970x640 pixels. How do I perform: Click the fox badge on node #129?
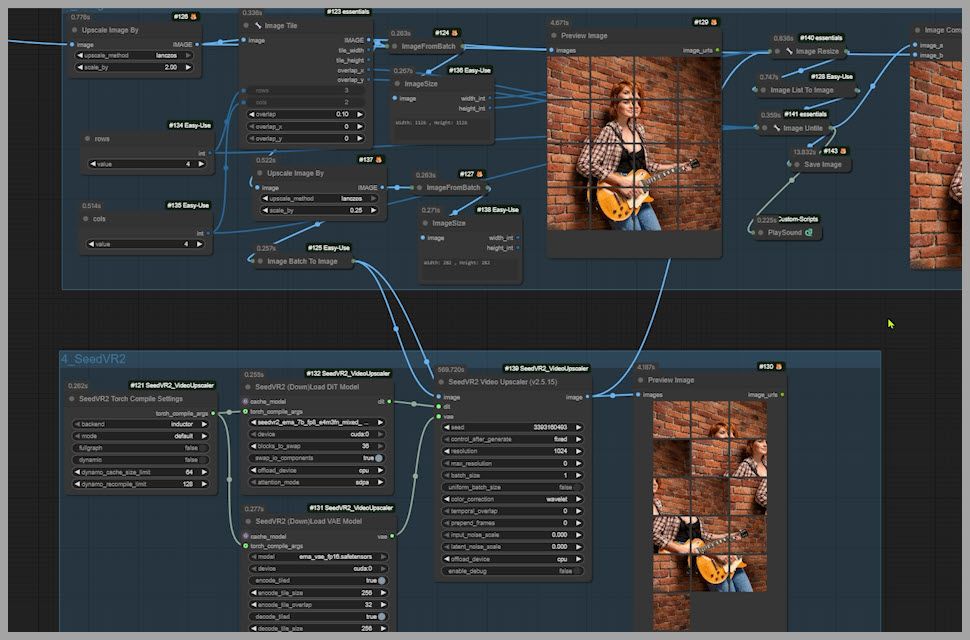pyautogui.click(x=715, y=21)
